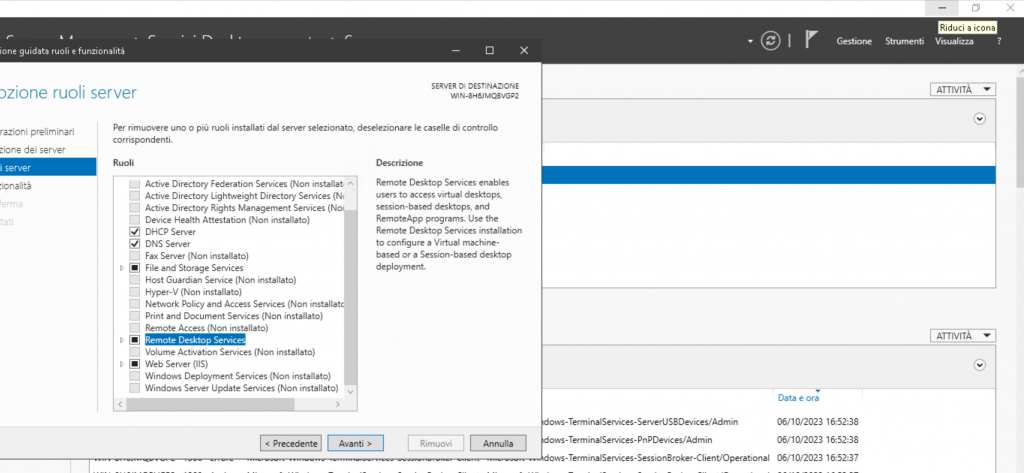Viewport: 1024px width, 473px height.
Task: Uncheck the DHCP Server role checkbox
Action: pyautogui.click(x=135, y=232)
